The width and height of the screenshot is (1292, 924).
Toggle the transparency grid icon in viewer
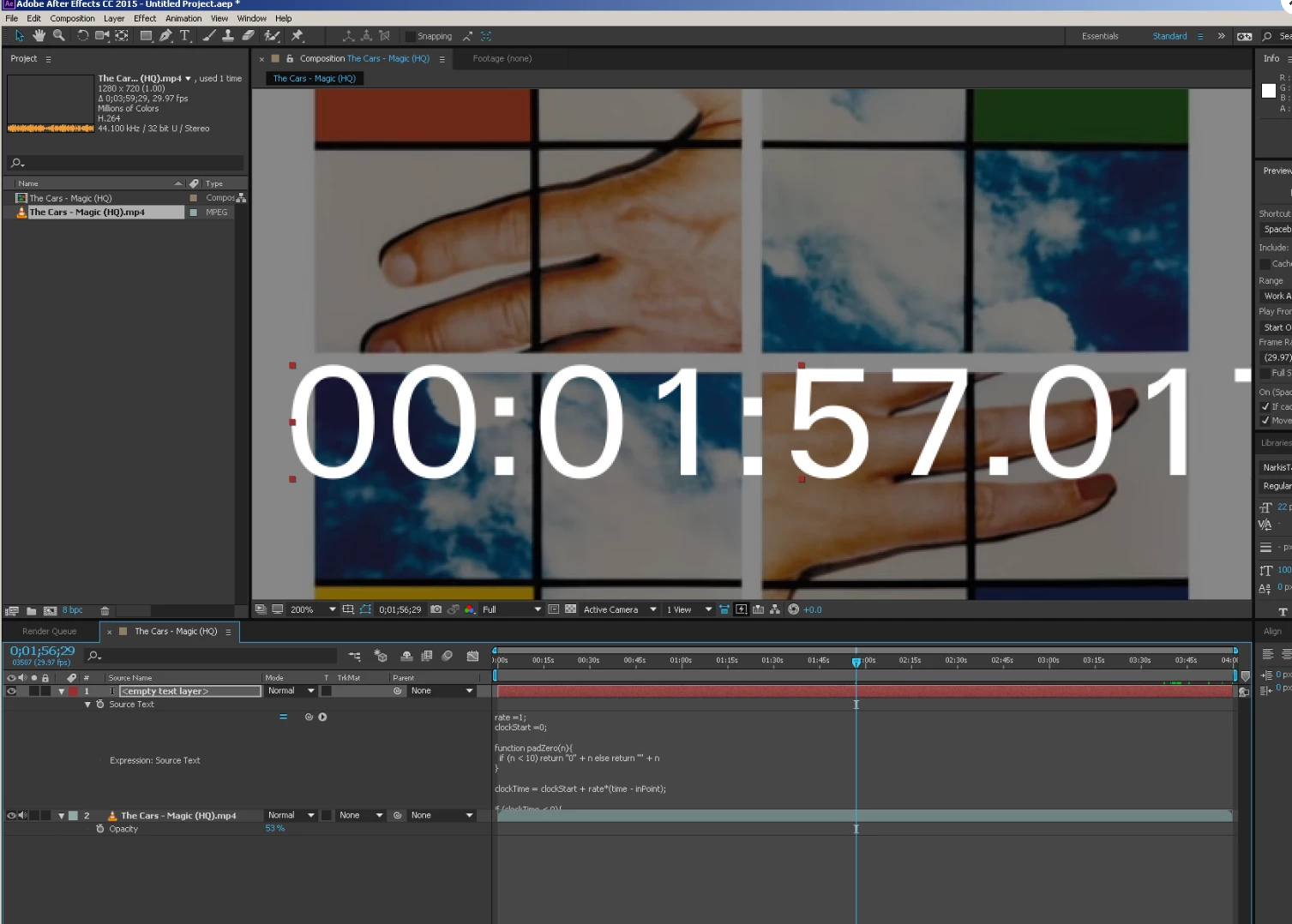[570, 609]
